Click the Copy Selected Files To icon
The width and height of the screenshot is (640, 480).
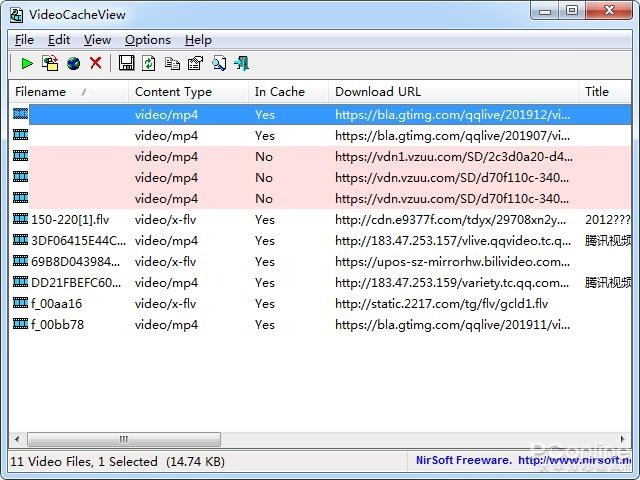click(x=50, y=63)
